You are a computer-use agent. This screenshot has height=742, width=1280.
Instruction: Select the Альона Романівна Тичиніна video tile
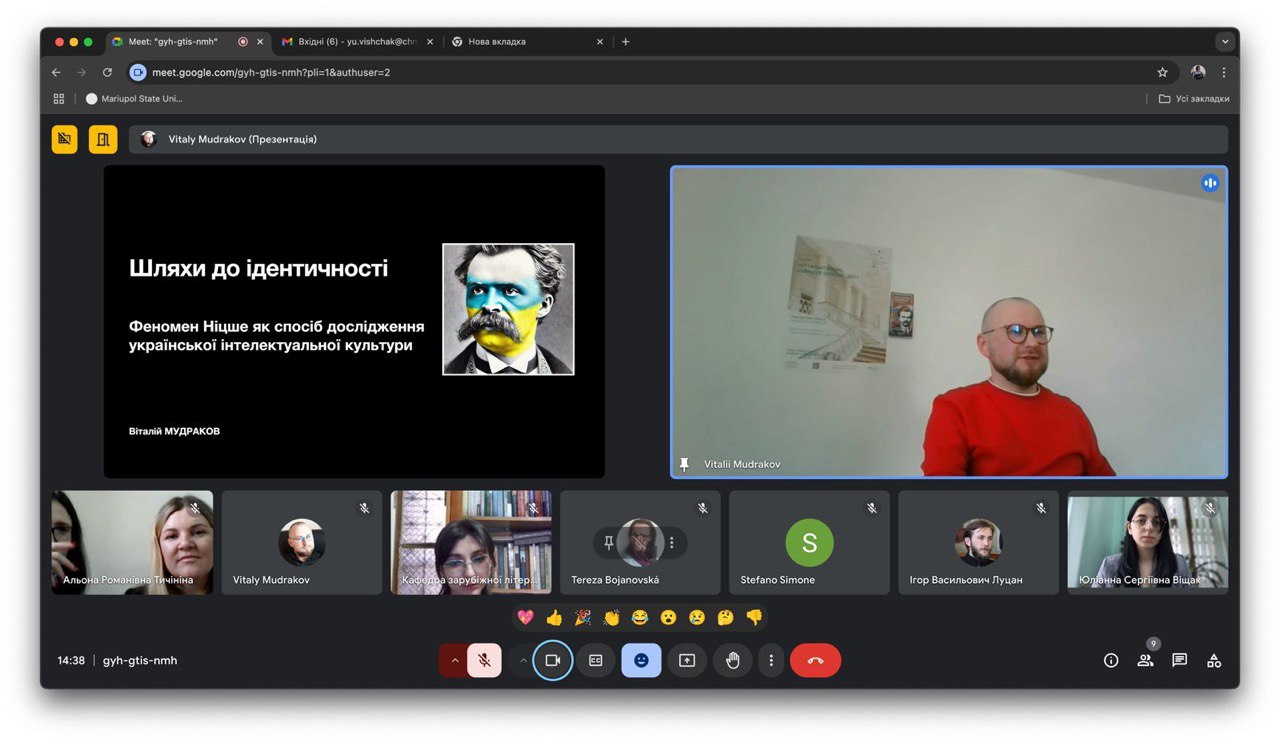point(132,543)
